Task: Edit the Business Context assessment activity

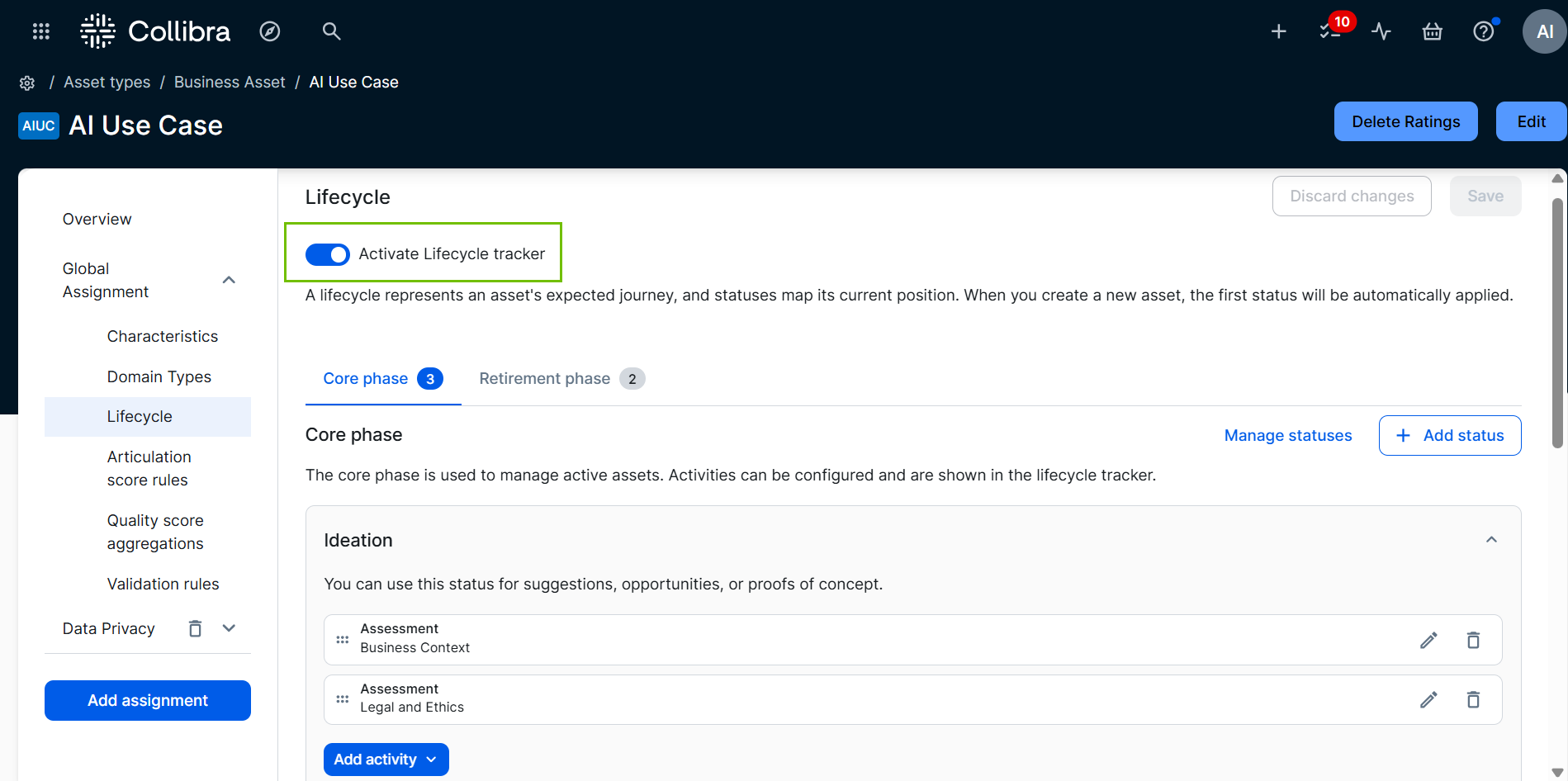Action: 1428,640
